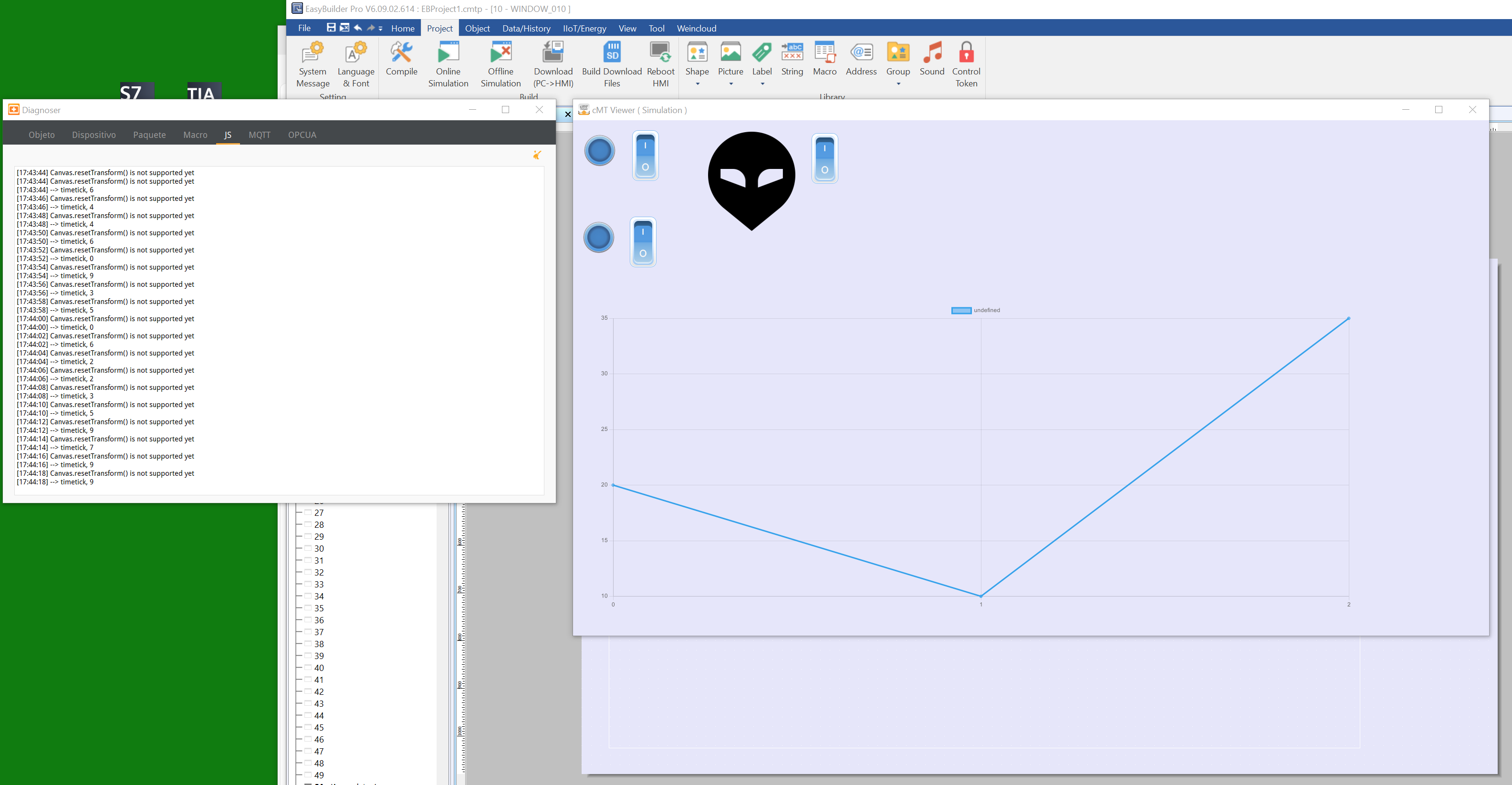Click the lower blue round lamp button
Viewport: 1512px width, 785px height.
[x=599, y=237]
